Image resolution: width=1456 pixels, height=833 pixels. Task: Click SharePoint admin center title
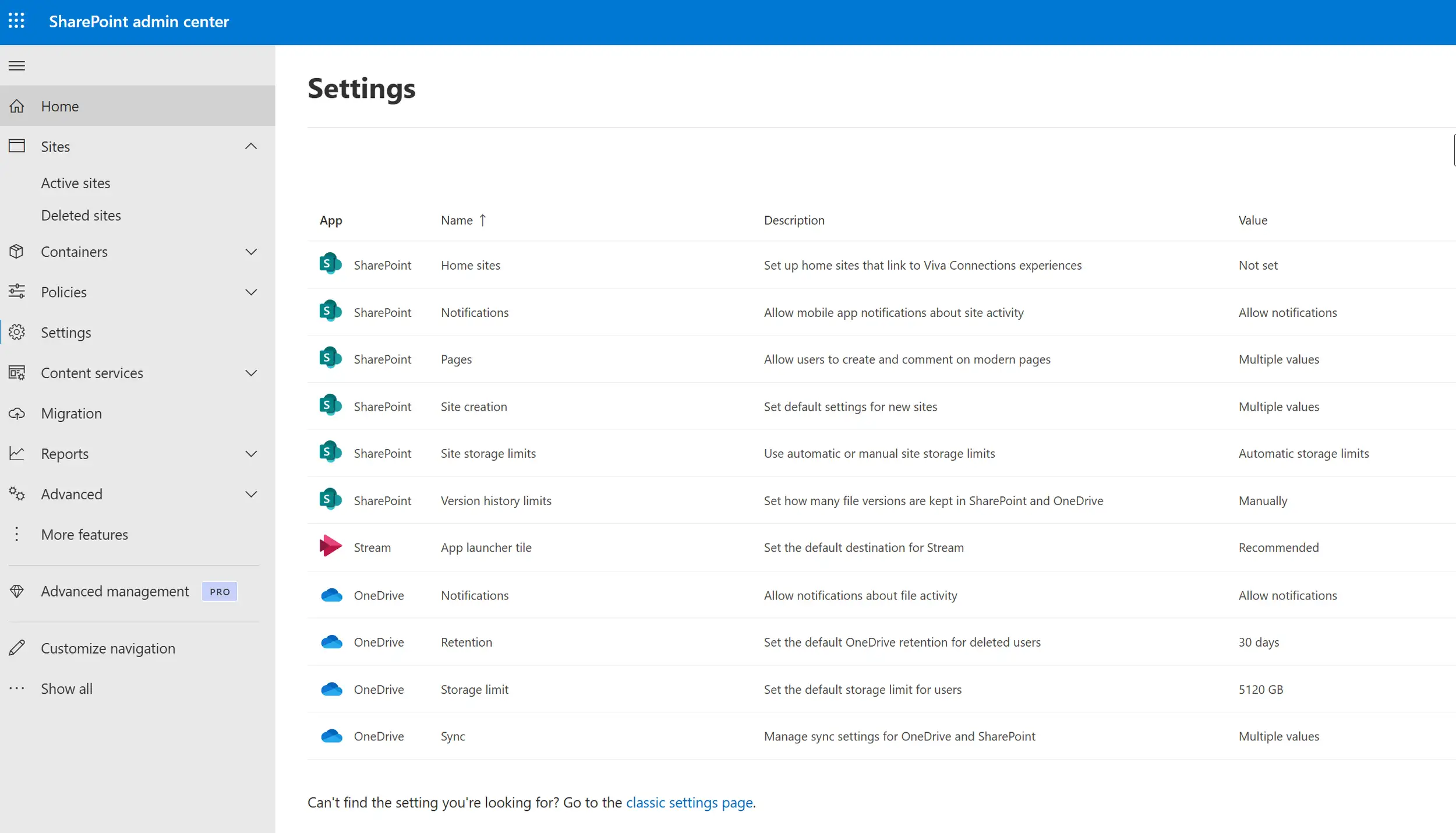click(x=139, y=22)
